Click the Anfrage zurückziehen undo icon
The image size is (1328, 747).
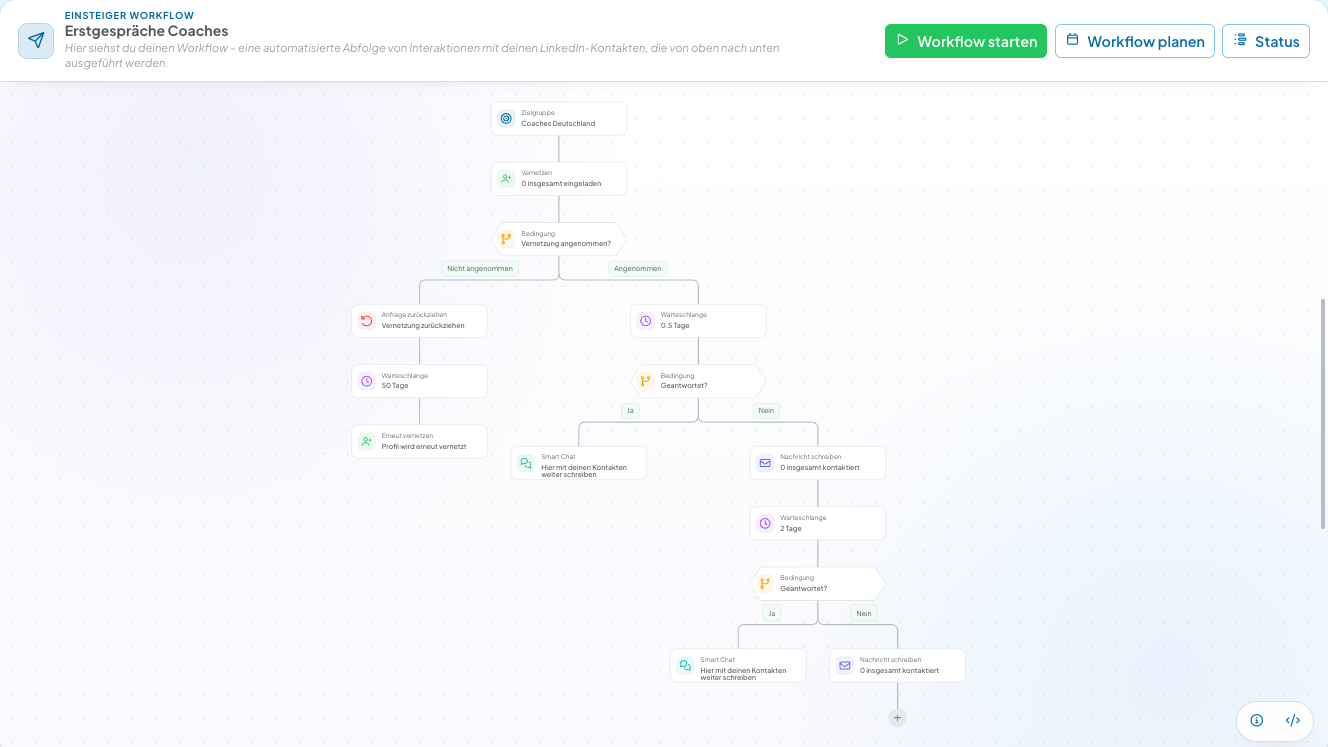point(366,321)
